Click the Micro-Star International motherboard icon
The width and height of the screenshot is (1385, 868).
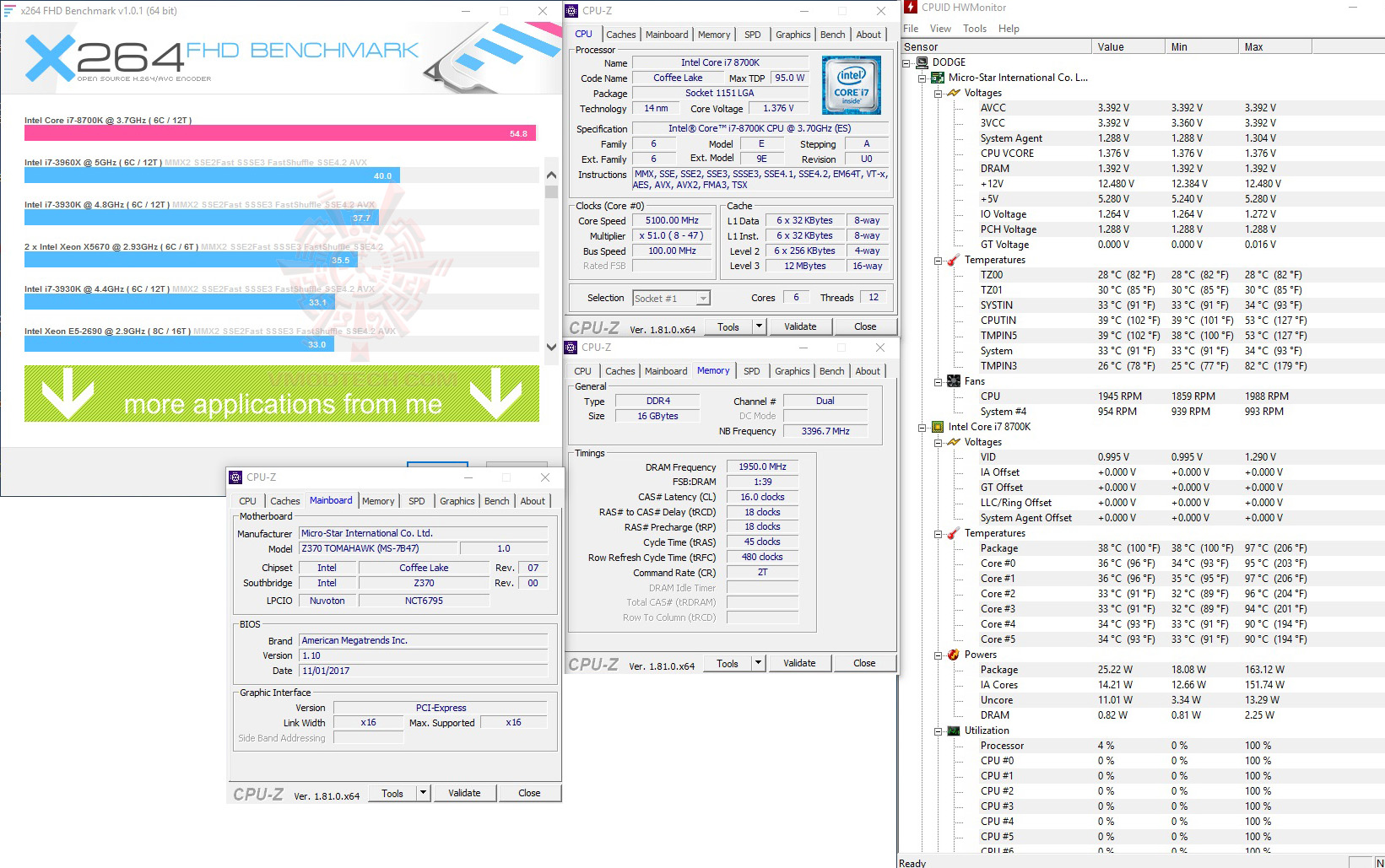coord(938,78)
